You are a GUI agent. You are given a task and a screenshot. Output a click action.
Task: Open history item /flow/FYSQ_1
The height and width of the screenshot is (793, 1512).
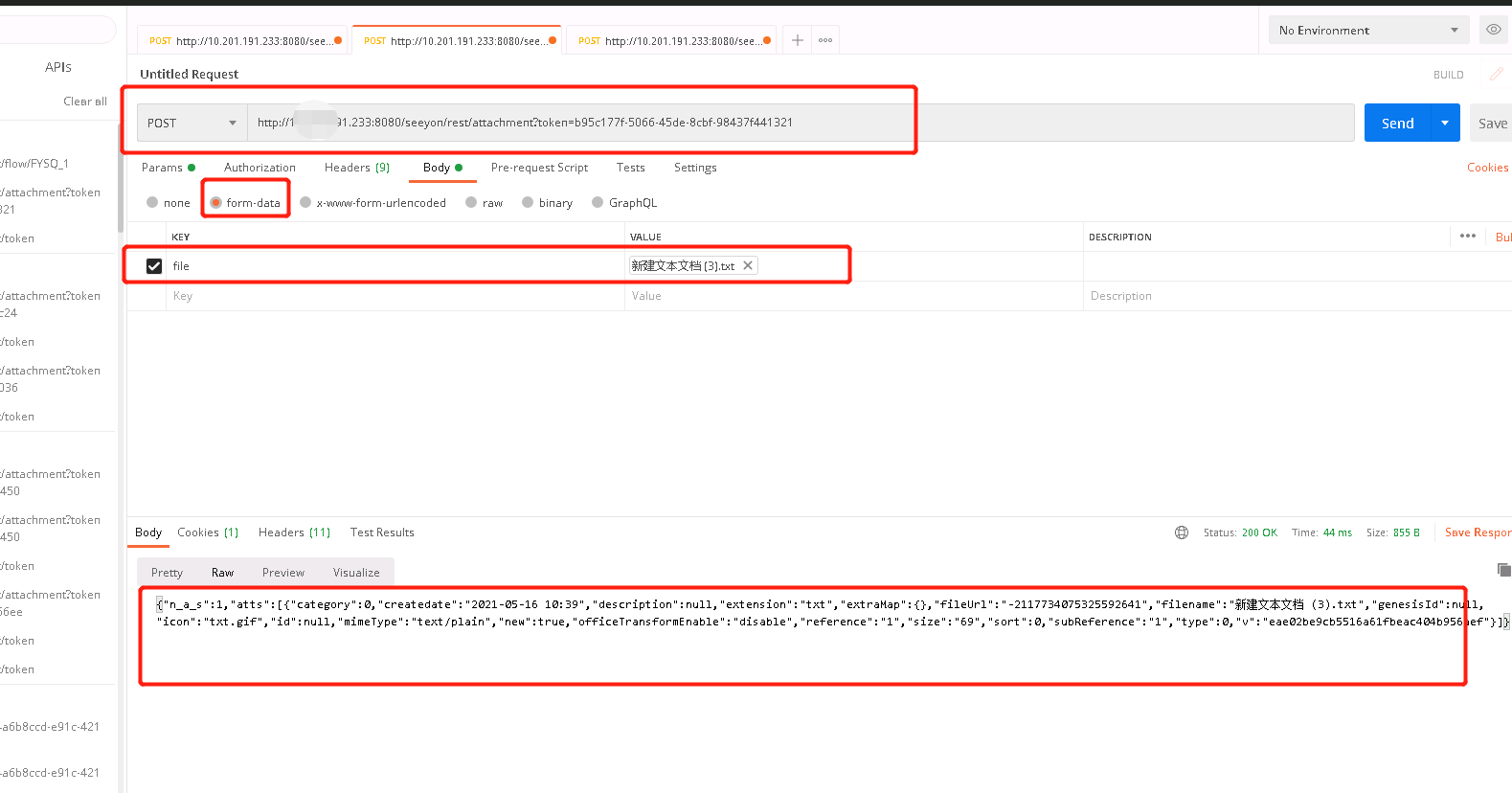tap(34, 163)
